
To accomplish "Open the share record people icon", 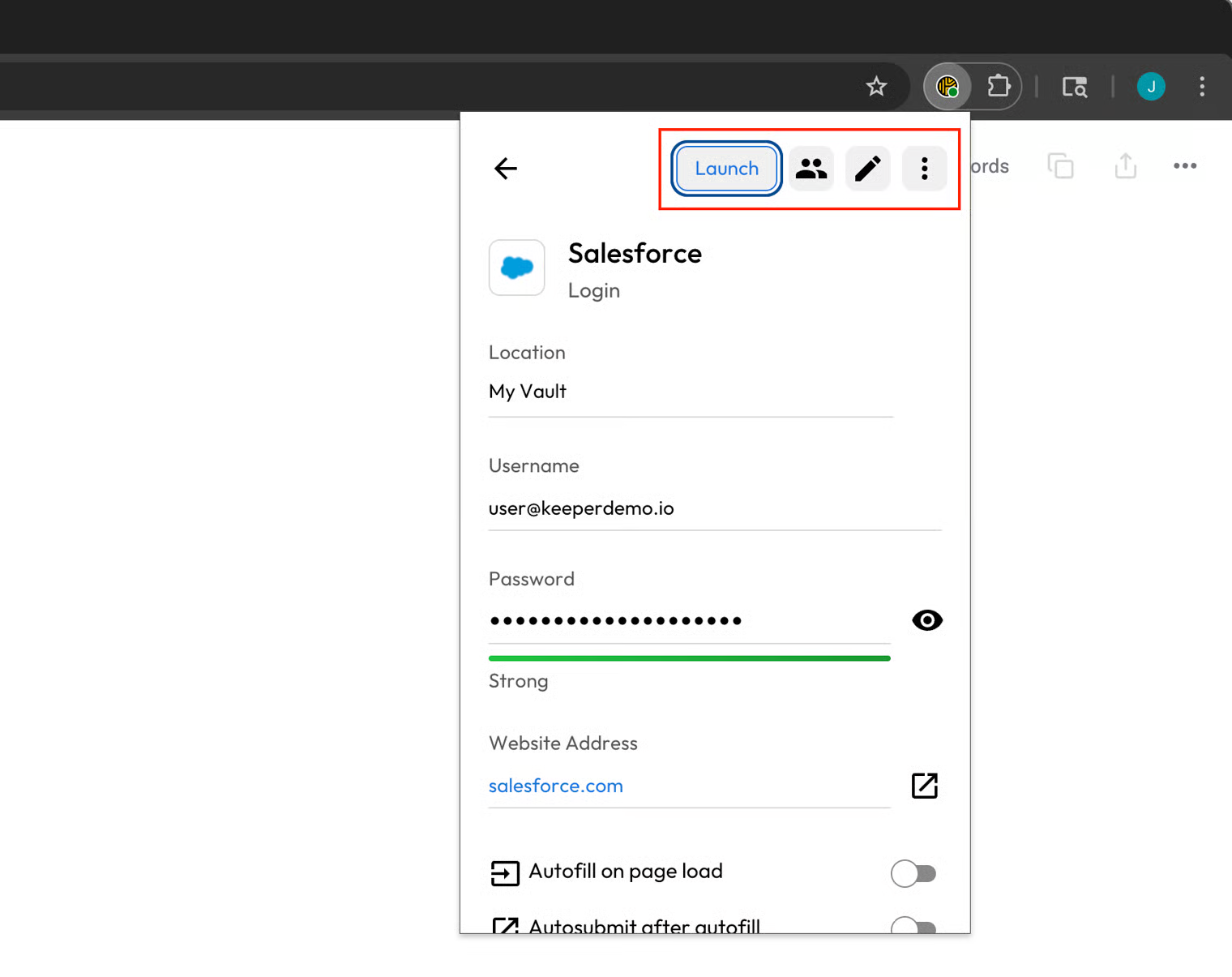I will [811, 169].
